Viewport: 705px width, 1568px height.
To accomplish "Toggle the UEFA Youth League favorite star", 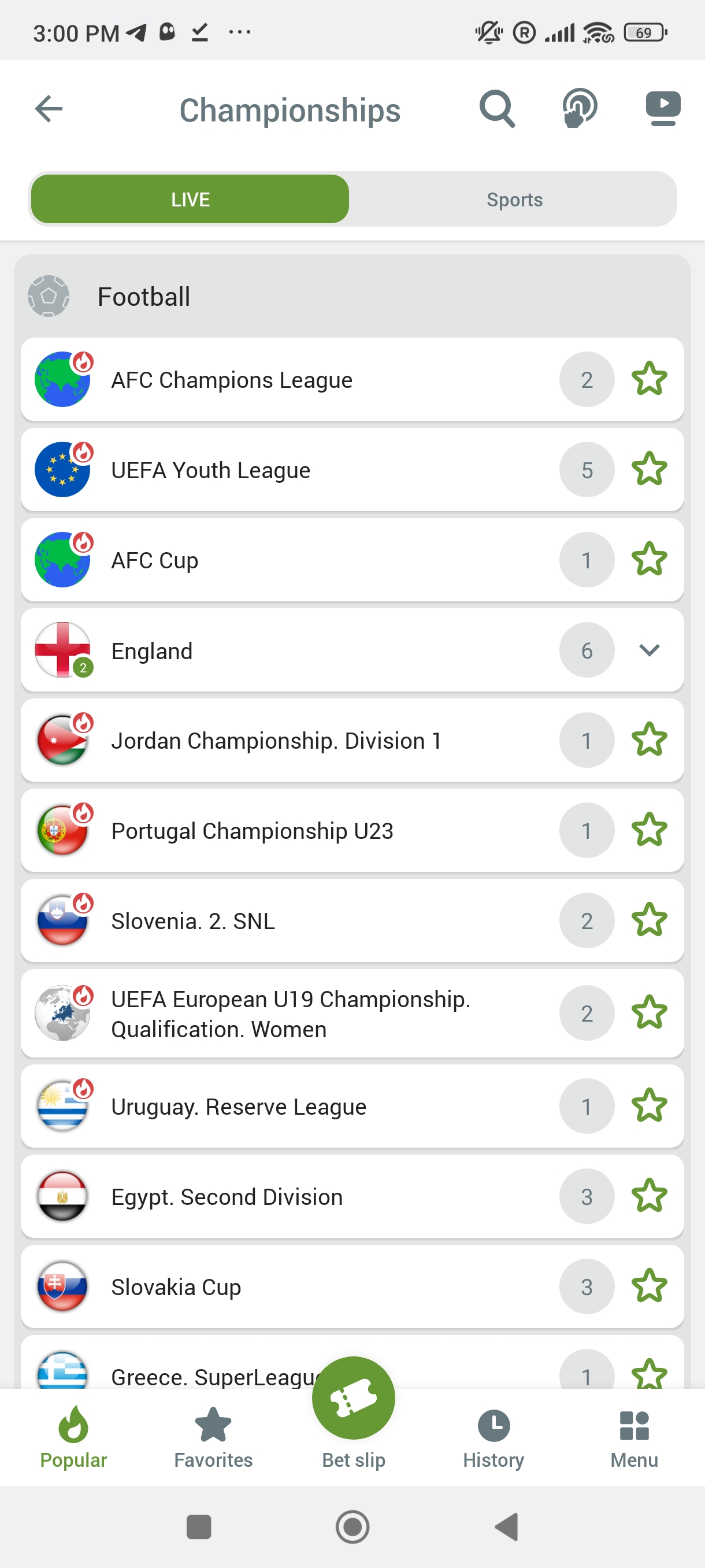I will click(649, 469).
